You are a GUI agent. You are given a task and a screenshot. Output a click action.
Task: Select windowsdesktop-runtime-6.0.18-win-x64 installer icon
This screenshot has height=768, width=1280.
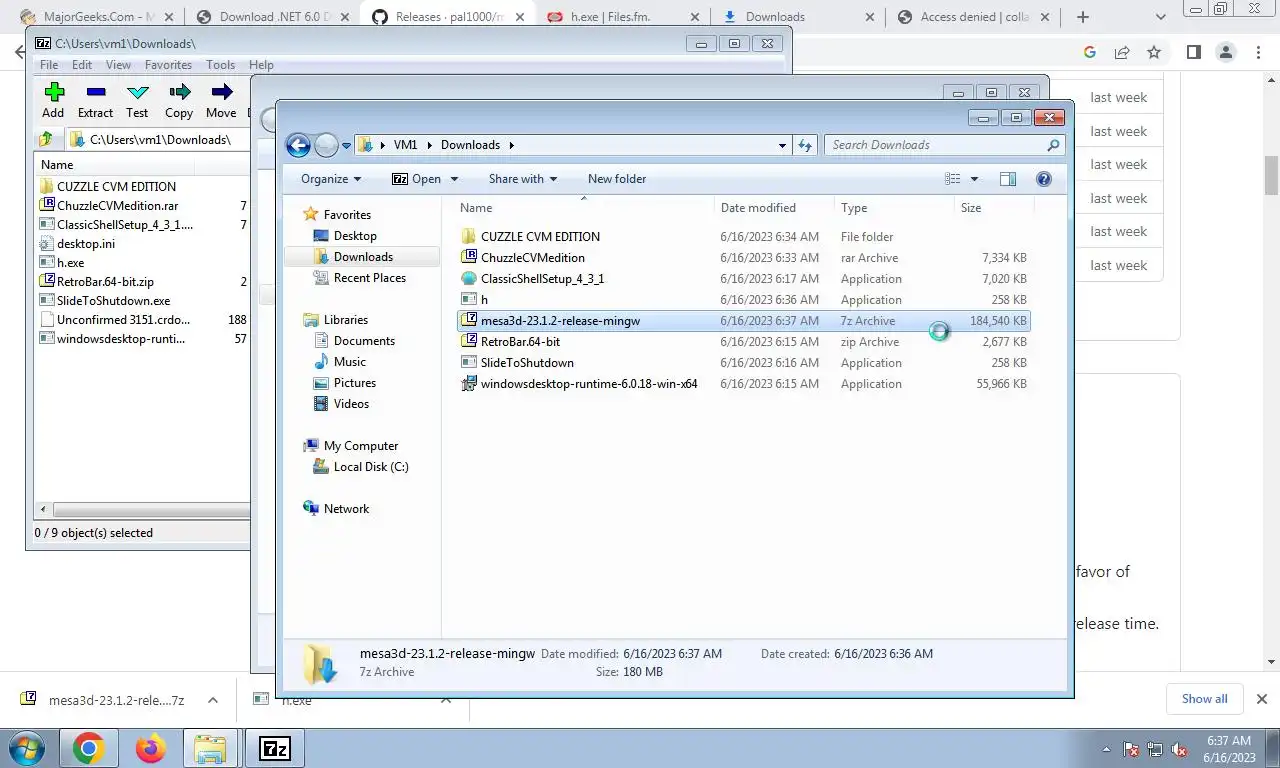click(x=468, y=383)
